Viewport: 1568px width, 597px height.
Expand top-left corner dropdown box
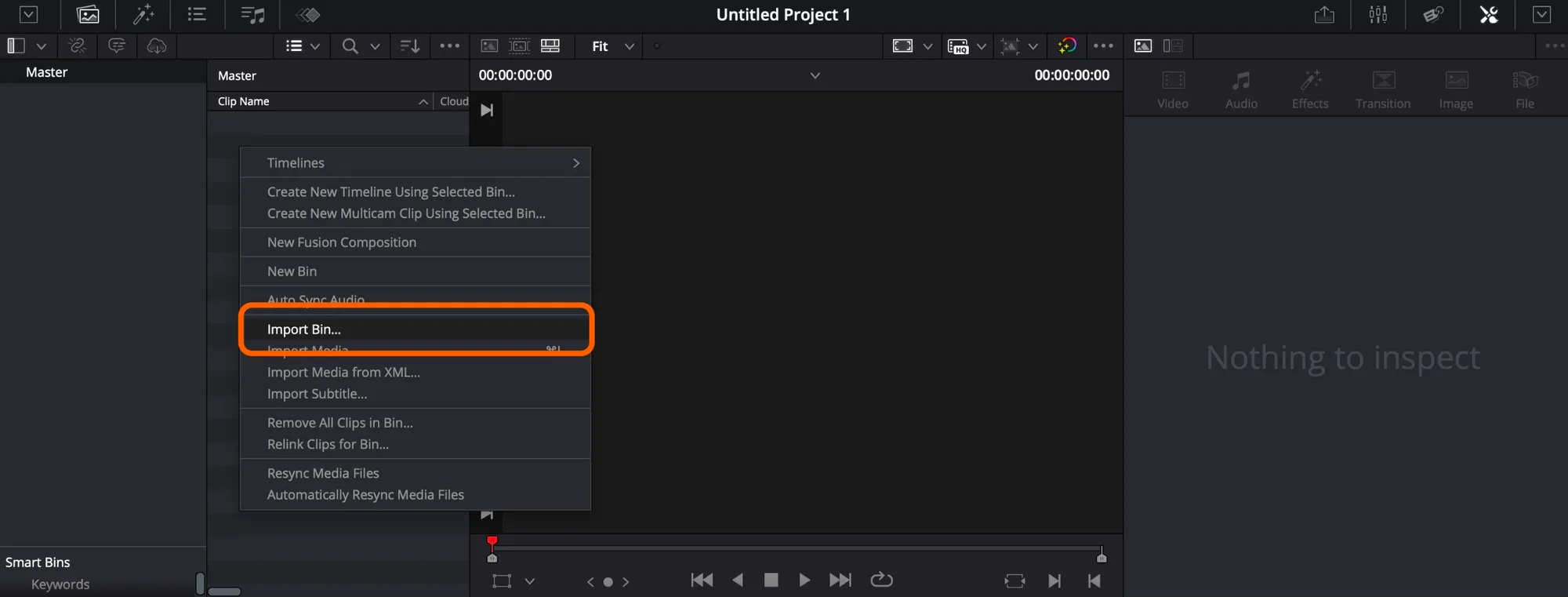point(28,14)
